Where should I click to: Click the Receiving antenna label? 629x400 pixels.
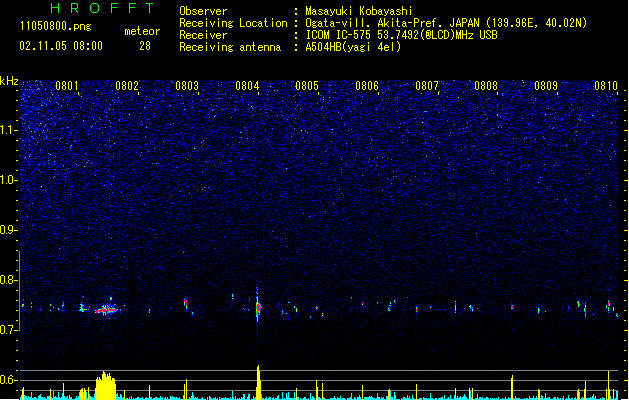(x=230, y=47)
